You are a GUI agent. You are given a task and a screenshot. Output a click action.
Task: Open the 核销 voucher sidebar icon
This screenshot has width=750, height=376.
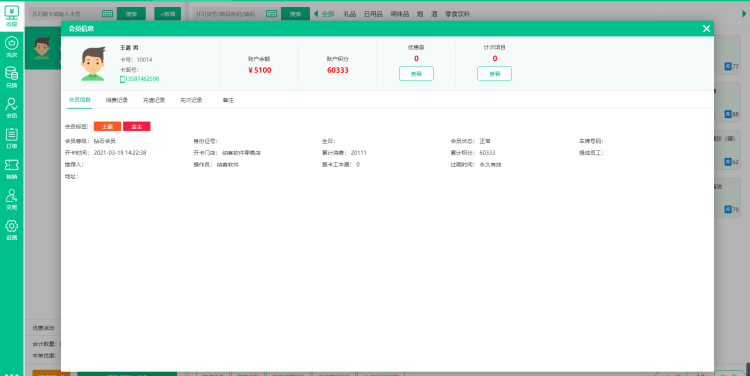[11, 169]
